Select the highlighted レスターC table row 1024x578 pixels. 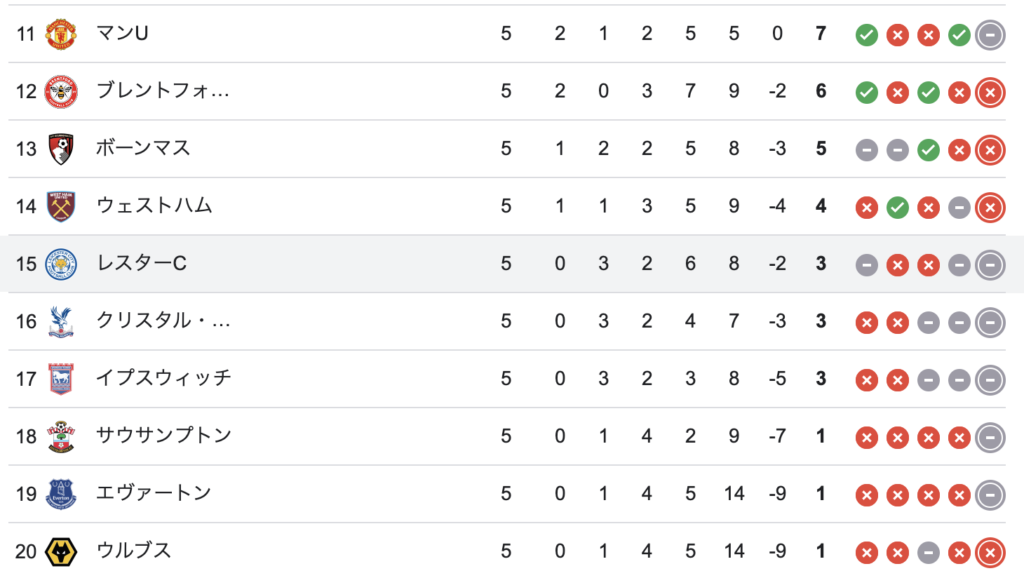[512, 264]
